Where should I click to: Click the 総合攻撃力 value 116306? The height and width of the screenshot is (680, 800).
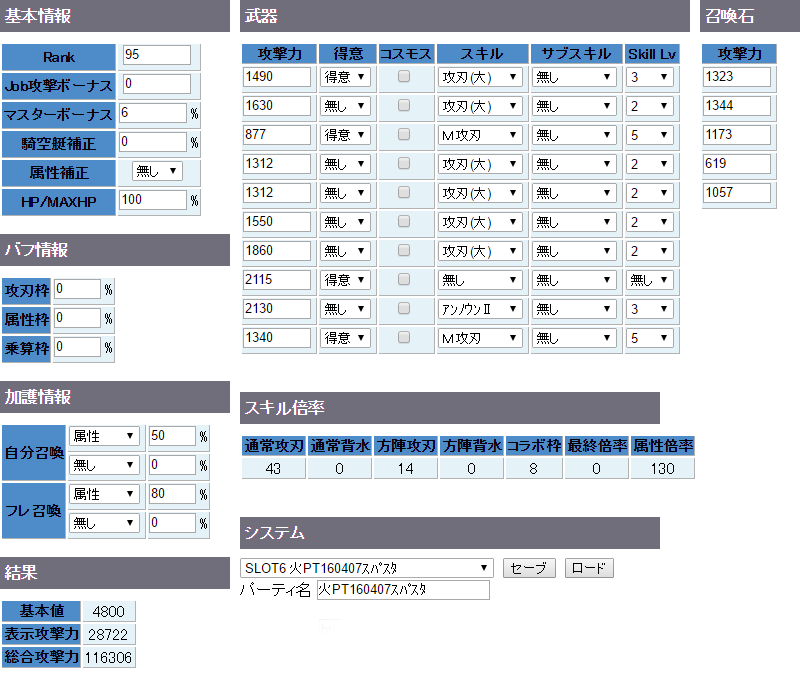109,658
